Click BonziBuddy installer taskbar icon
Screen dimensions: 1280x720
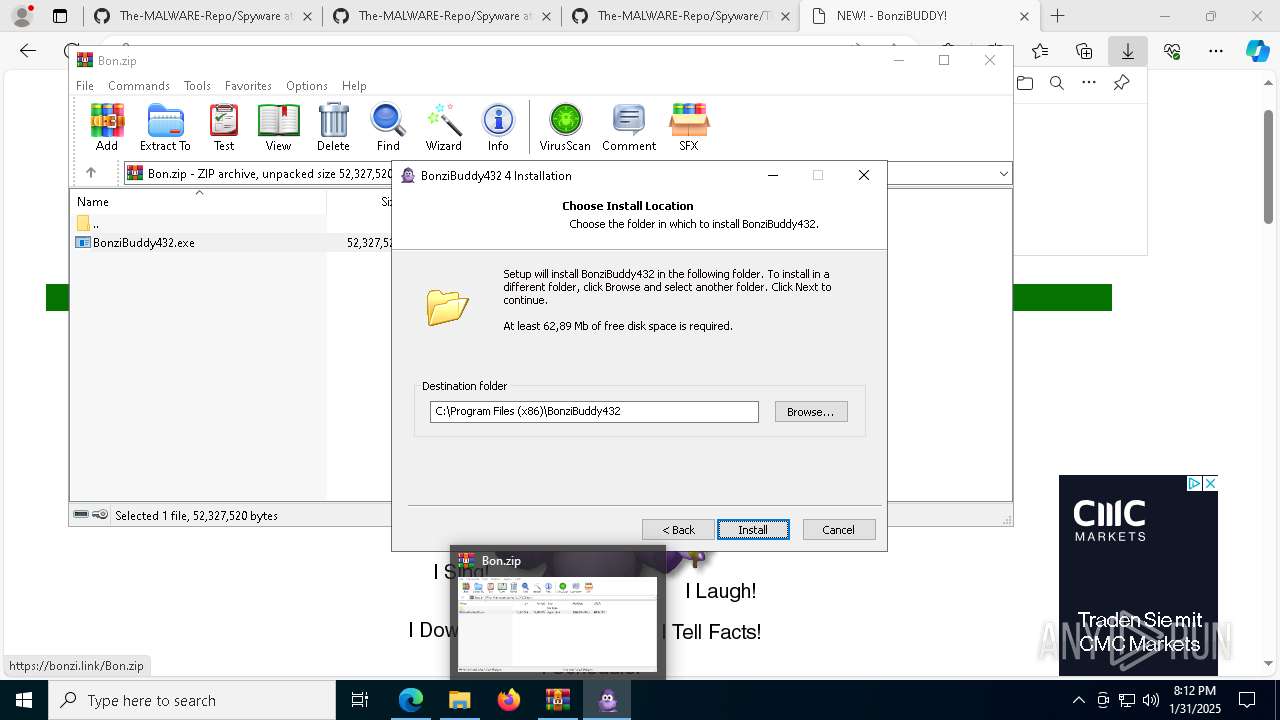point(607,700)
